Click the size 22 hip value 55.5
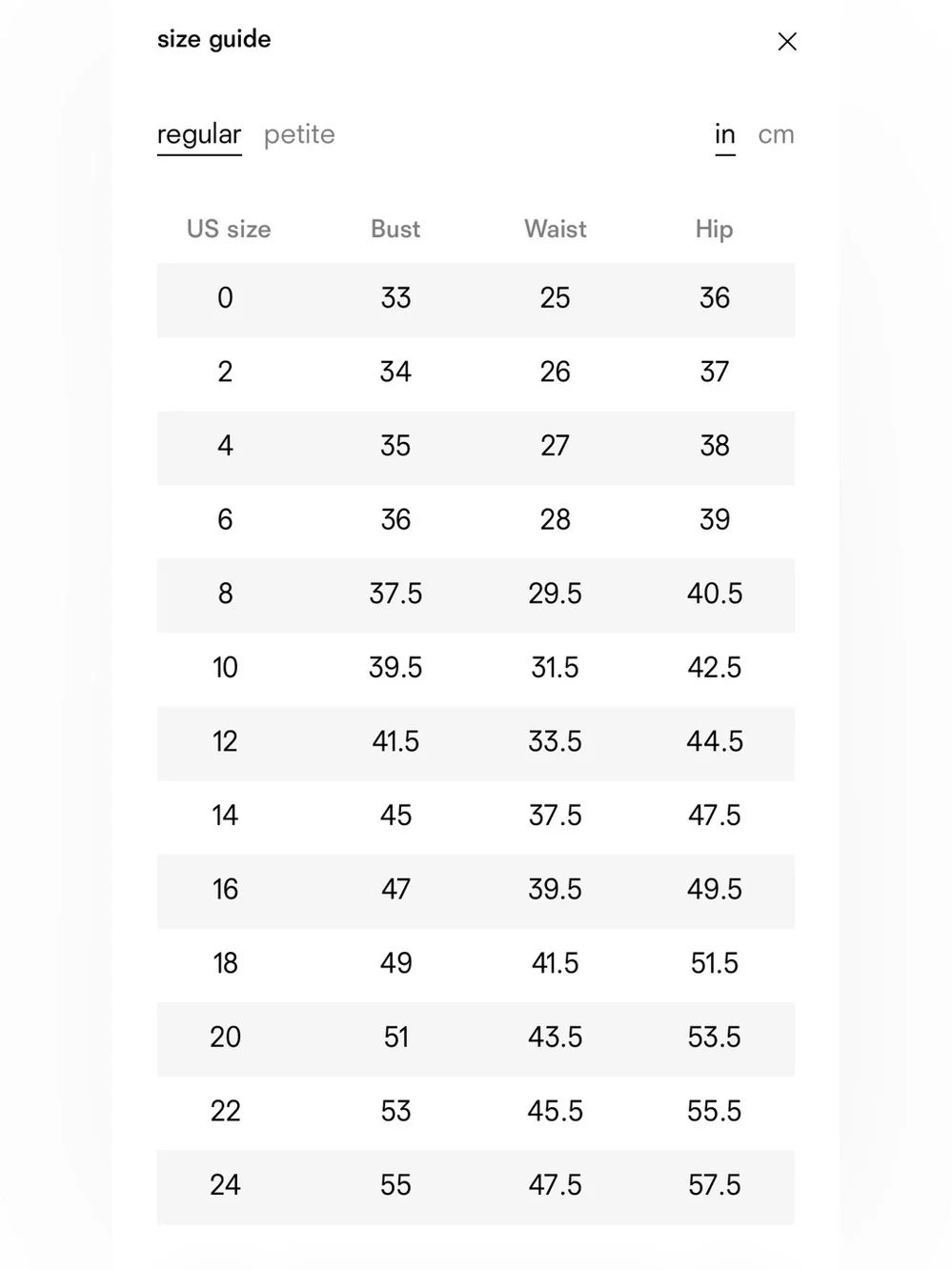The width and height of the screenshot is (952, 1270). point(714,1111)
